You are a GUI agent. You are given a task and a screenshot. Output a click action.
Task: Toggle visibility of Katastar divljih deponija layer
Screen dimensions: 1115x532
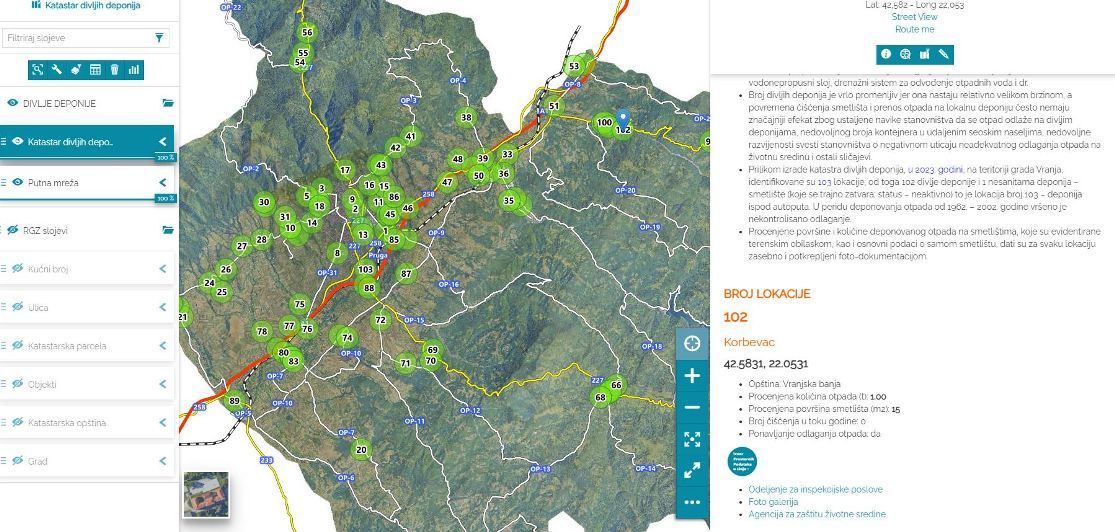[17, 142]
